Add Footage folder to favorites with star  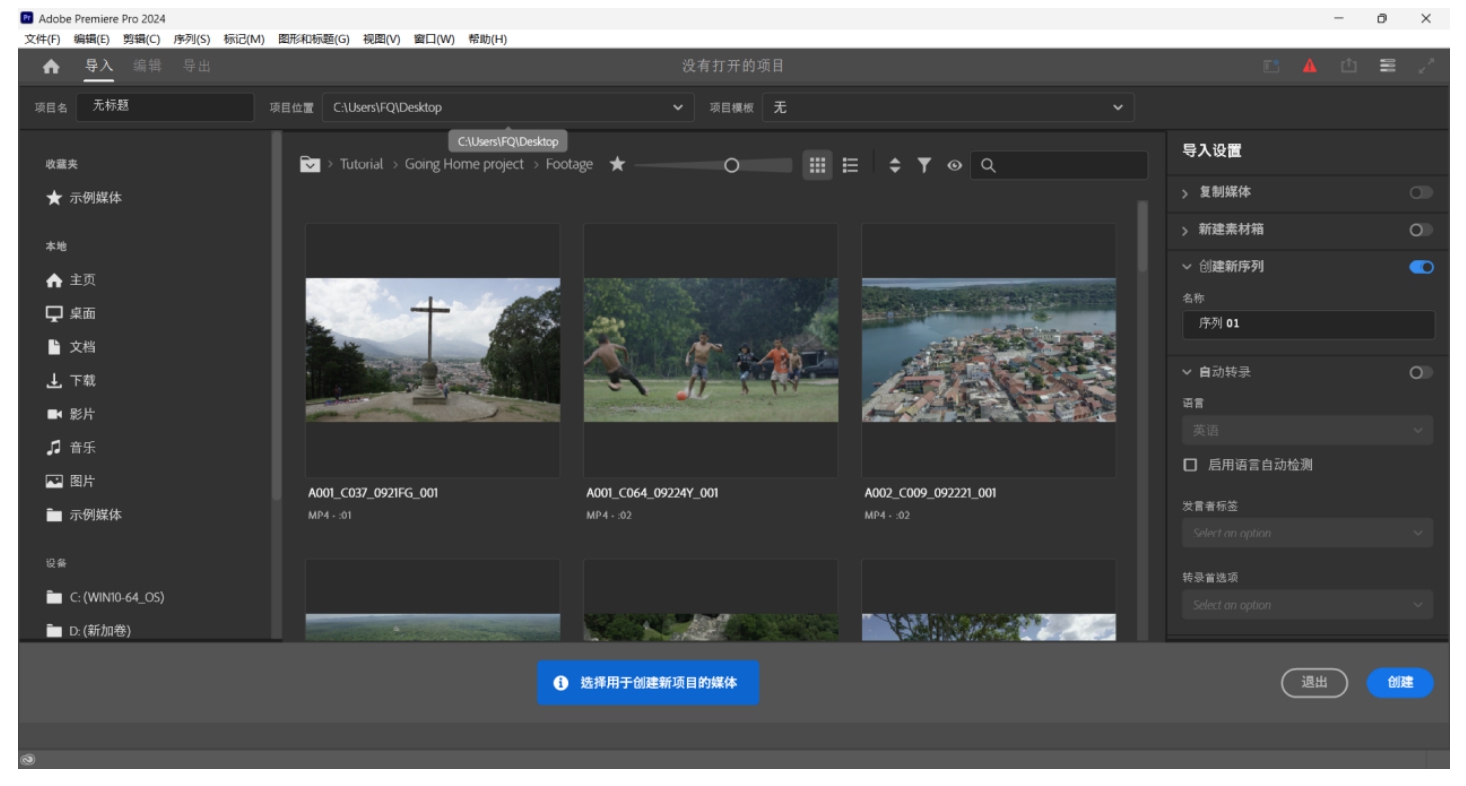(617, 164)
